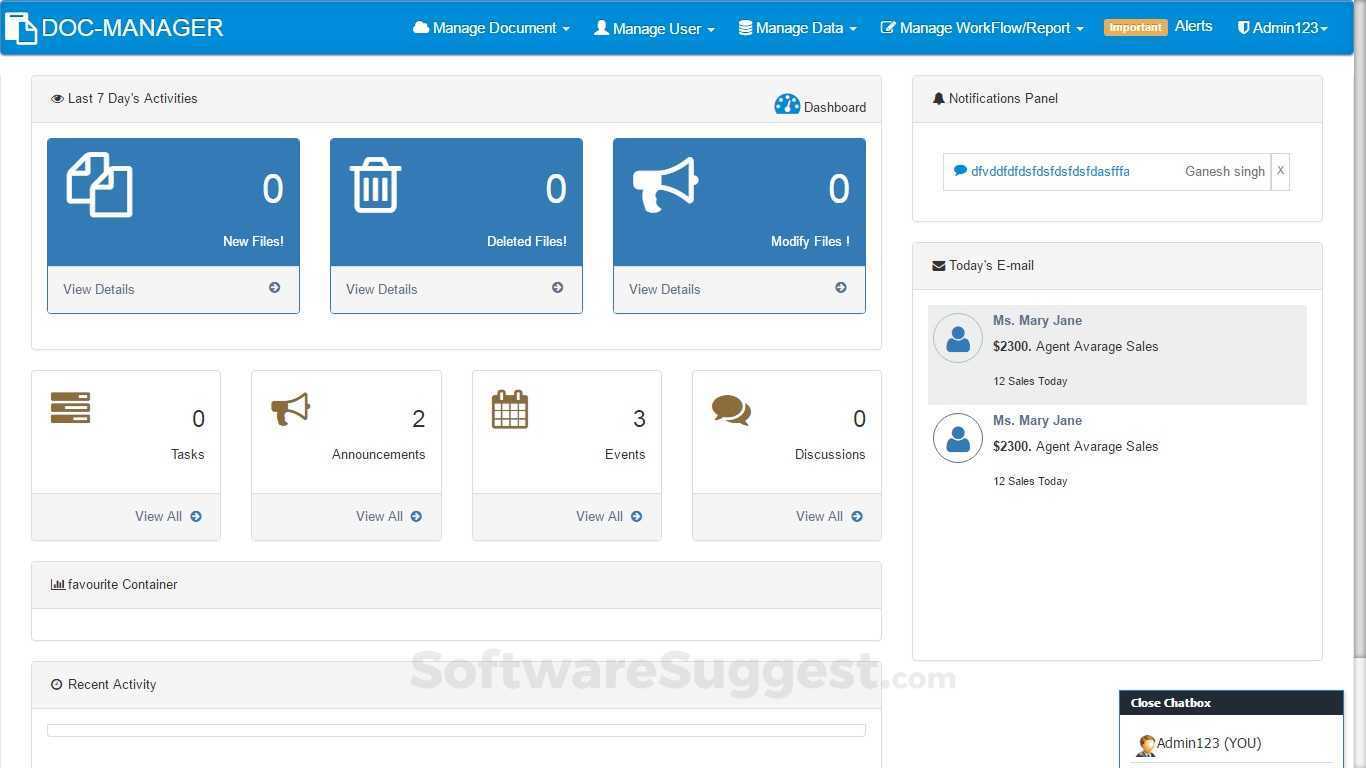The height and width of the screenshot is (768, 1366).
Task: Click the Deleted Files trash icon
Action: (375, 185)
